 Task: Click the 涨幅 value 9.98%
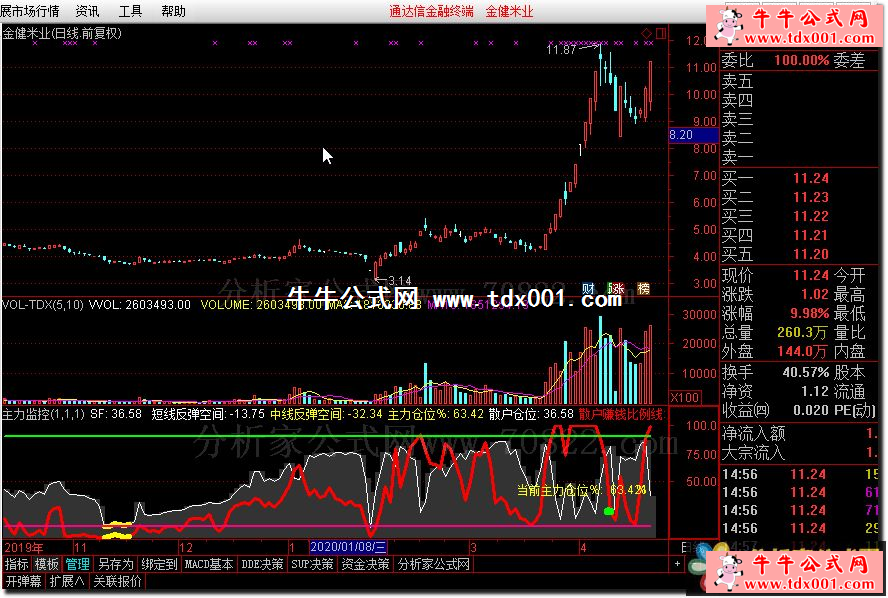point(809,313)
